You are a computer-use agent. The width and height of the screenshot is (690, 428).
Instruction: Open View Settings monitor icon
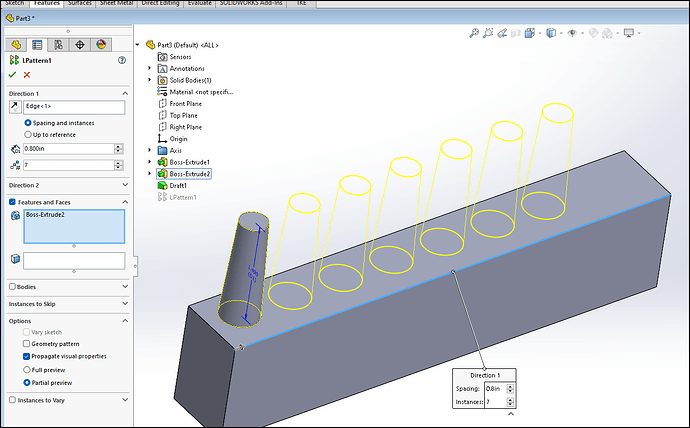click(629, 33)
